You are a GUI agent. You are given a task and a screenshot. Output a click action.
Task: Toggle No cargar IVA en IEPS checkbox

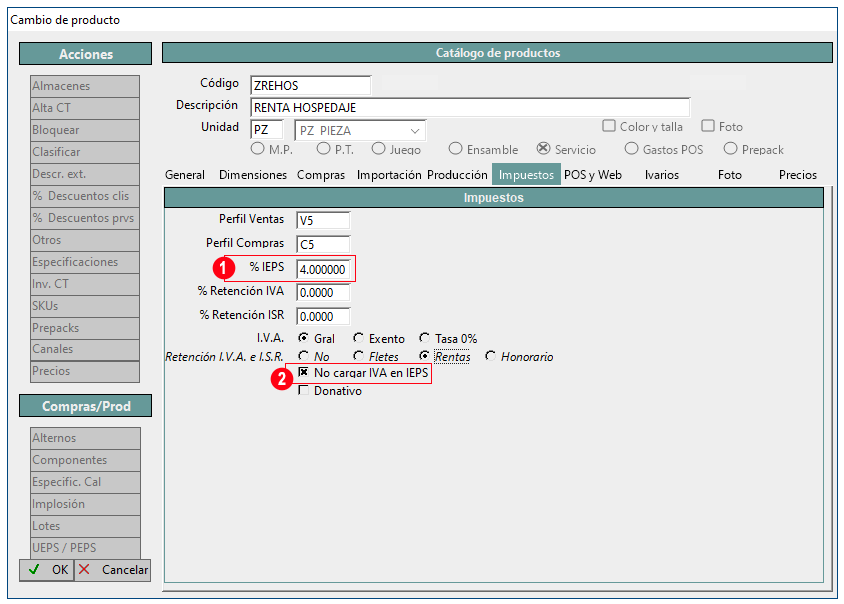(304, 373)
